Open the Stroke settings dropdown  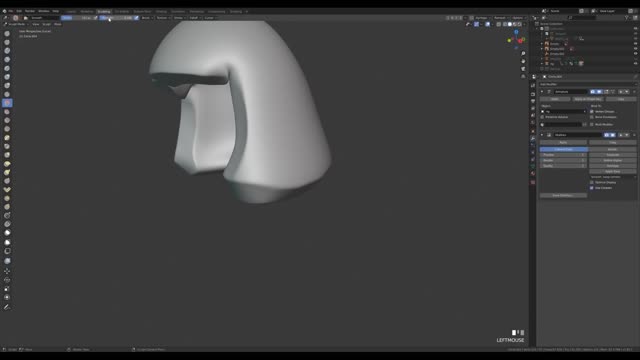(x=179, y=18)
